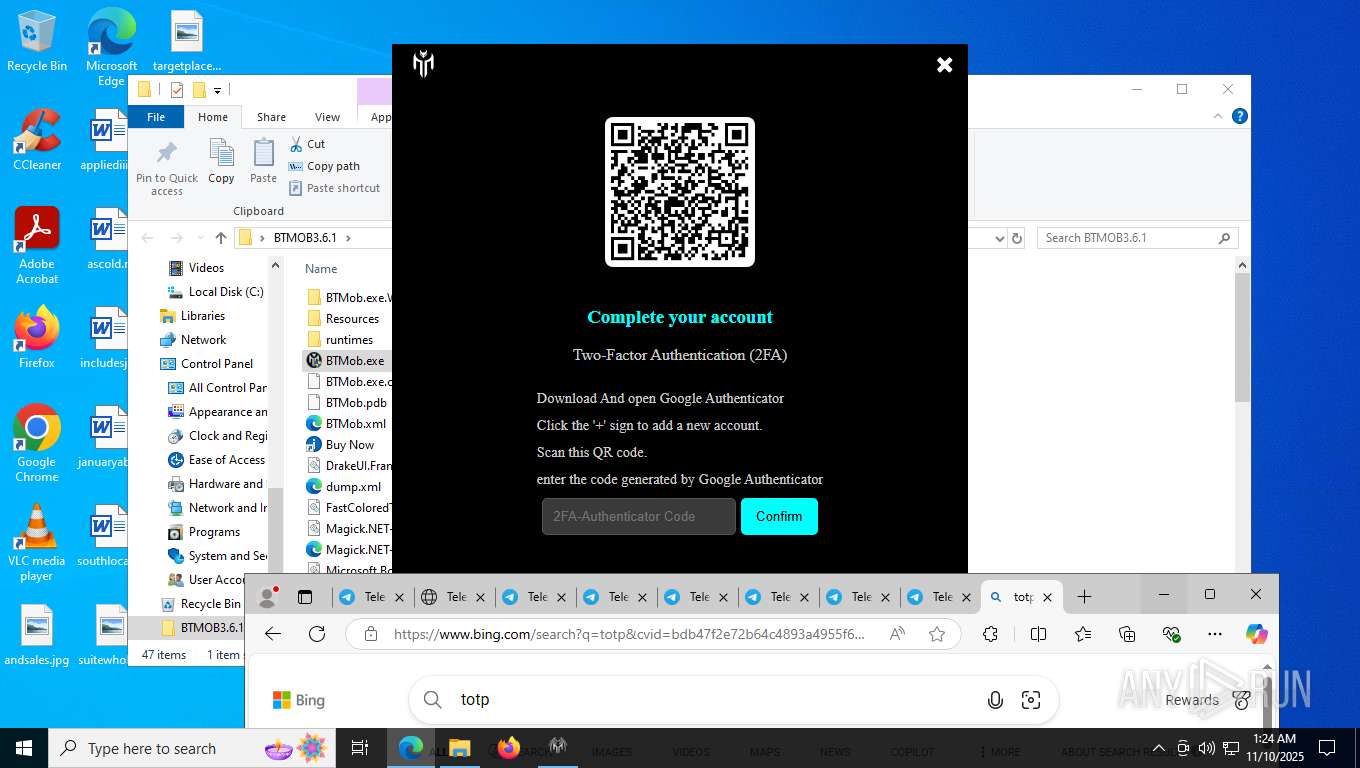Click the Search BTMOB3.6.1 box
Viewport: 1360px width, 768px height.
(1137, 238)
